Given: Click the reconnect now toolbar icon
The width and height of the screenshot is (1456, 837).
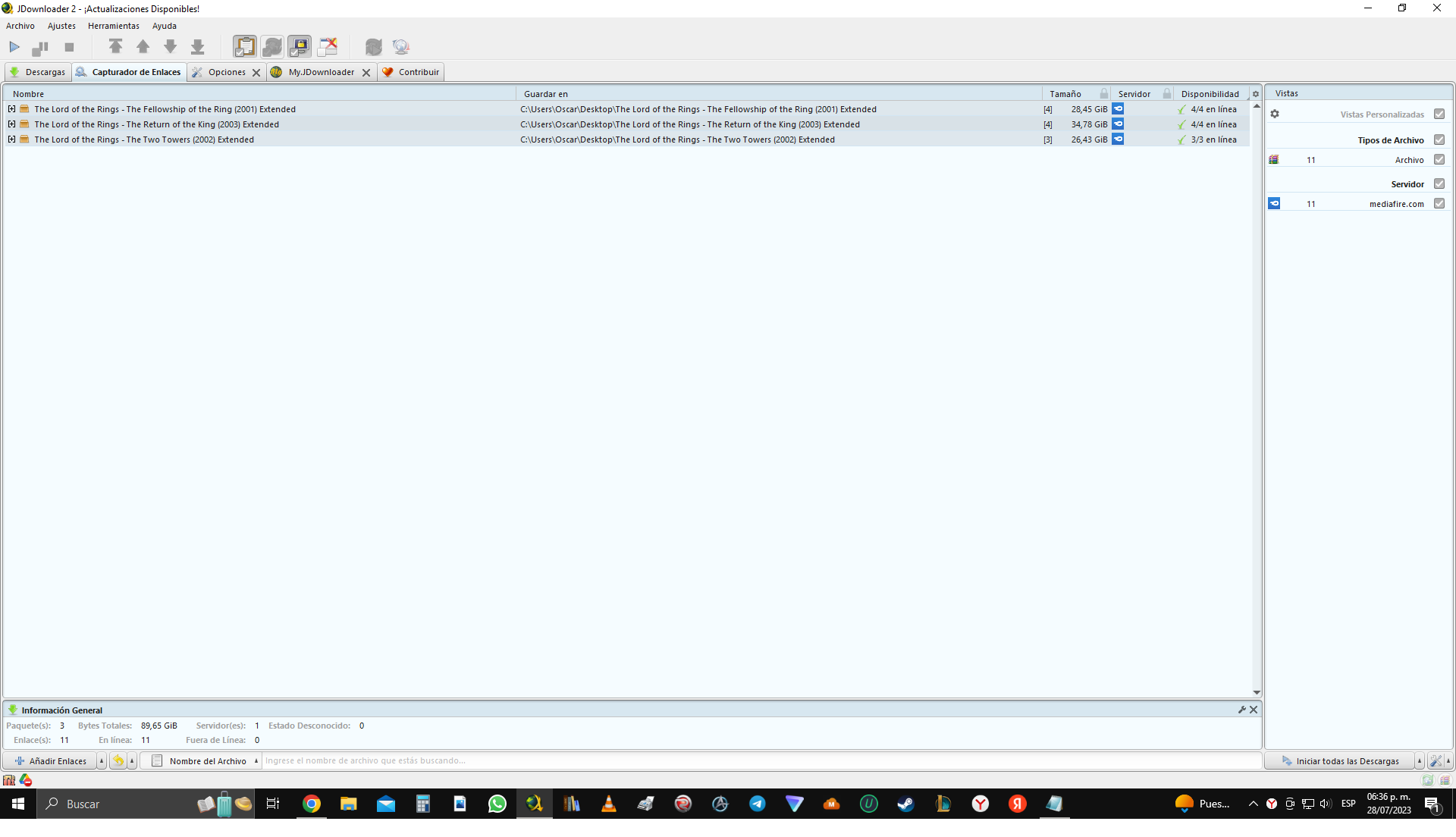Looking at the screenshot, I should point(373,47).
